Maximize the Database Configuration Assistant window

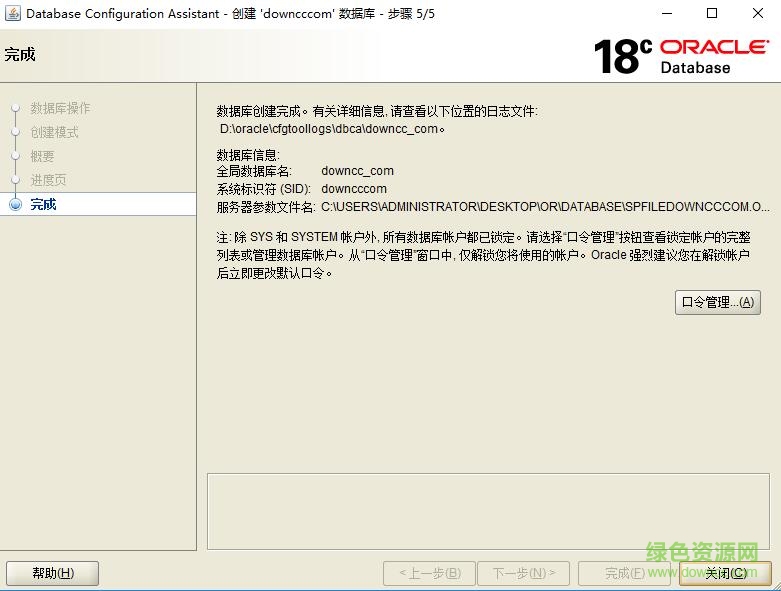tap(712, 14)
